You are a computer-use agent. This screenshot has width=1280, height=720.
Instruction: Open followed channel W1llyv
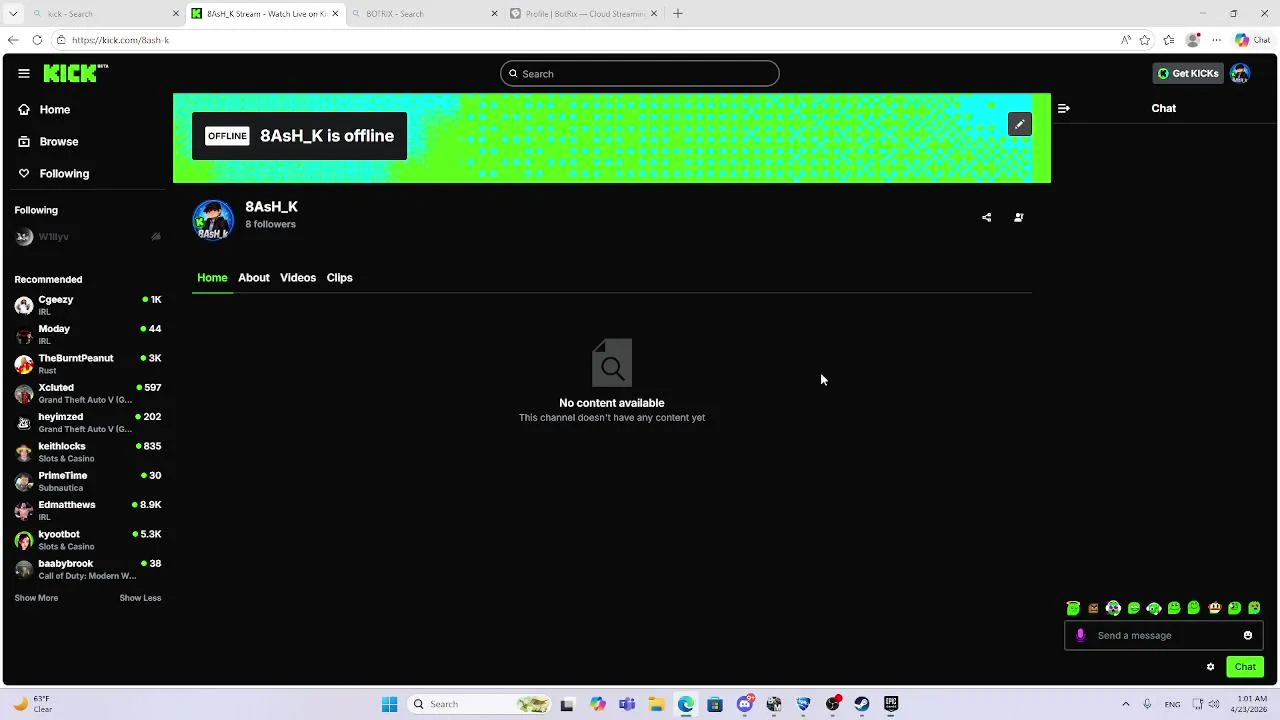tap(88, 237)
